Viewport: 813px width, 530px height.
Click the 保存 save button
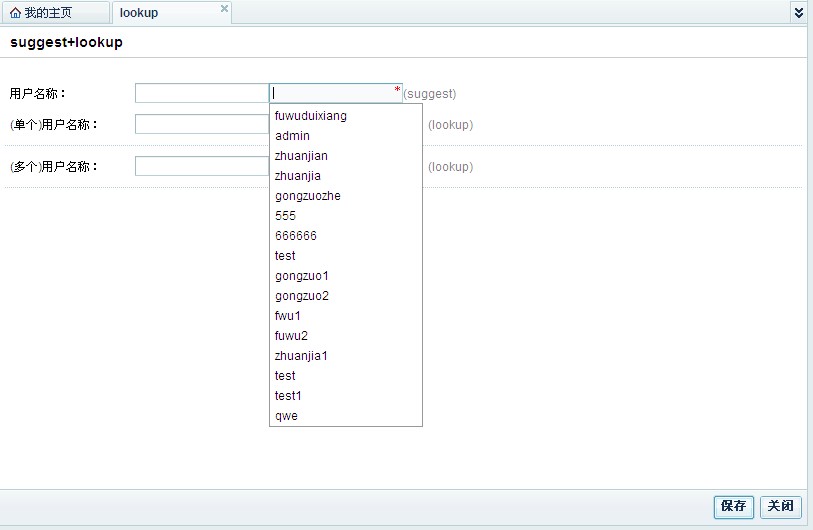click(733, 506)
